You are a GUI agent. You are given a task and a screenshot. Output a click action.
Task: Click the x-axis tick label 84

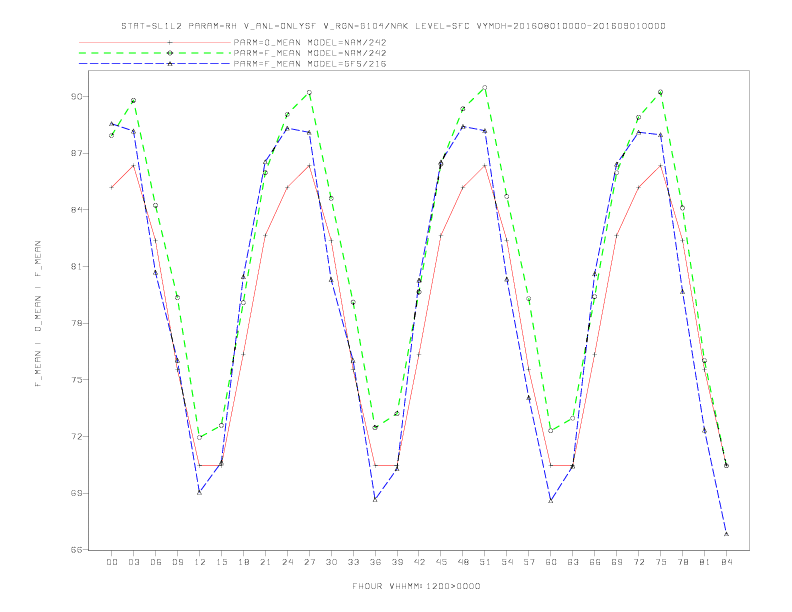(726, 562)
